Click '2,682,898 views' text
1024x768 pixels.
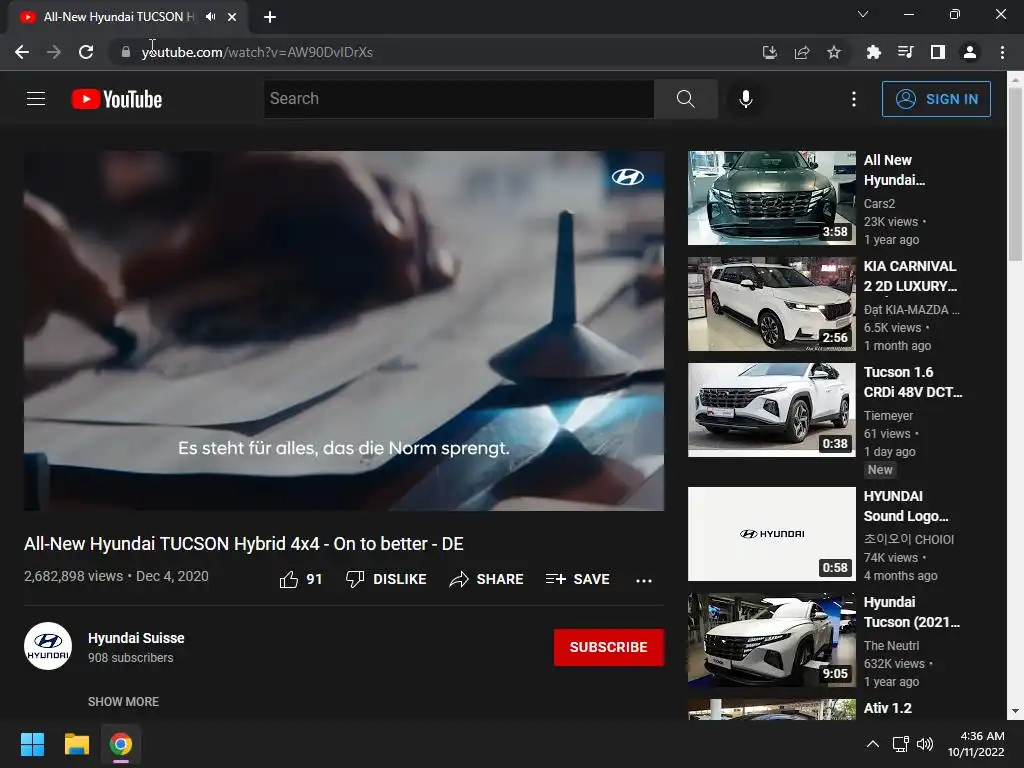73,576
